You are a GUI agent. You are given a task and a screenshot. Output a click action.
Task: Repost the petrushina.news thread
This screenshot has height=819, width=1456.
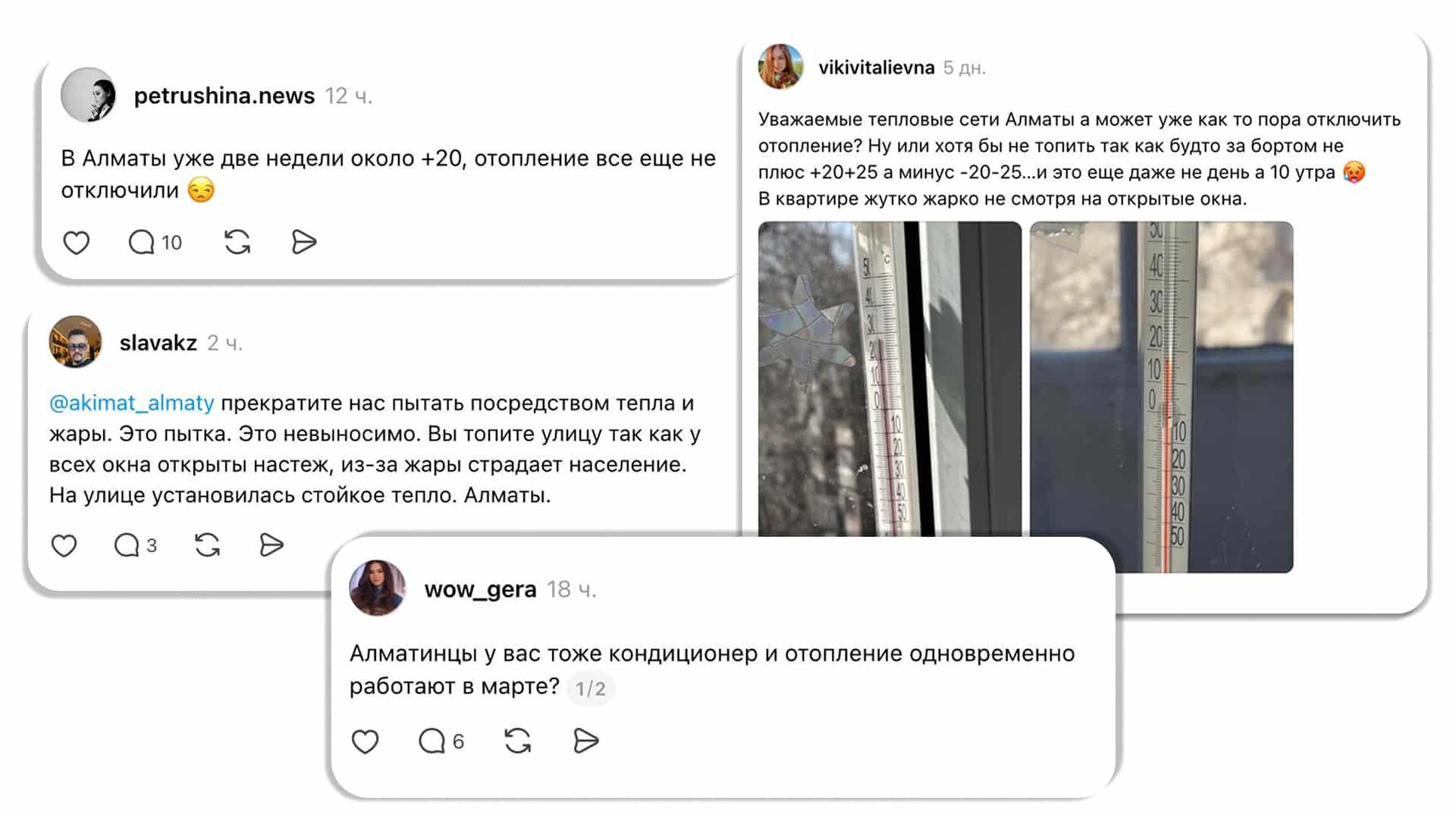click(x=237, y=243)
